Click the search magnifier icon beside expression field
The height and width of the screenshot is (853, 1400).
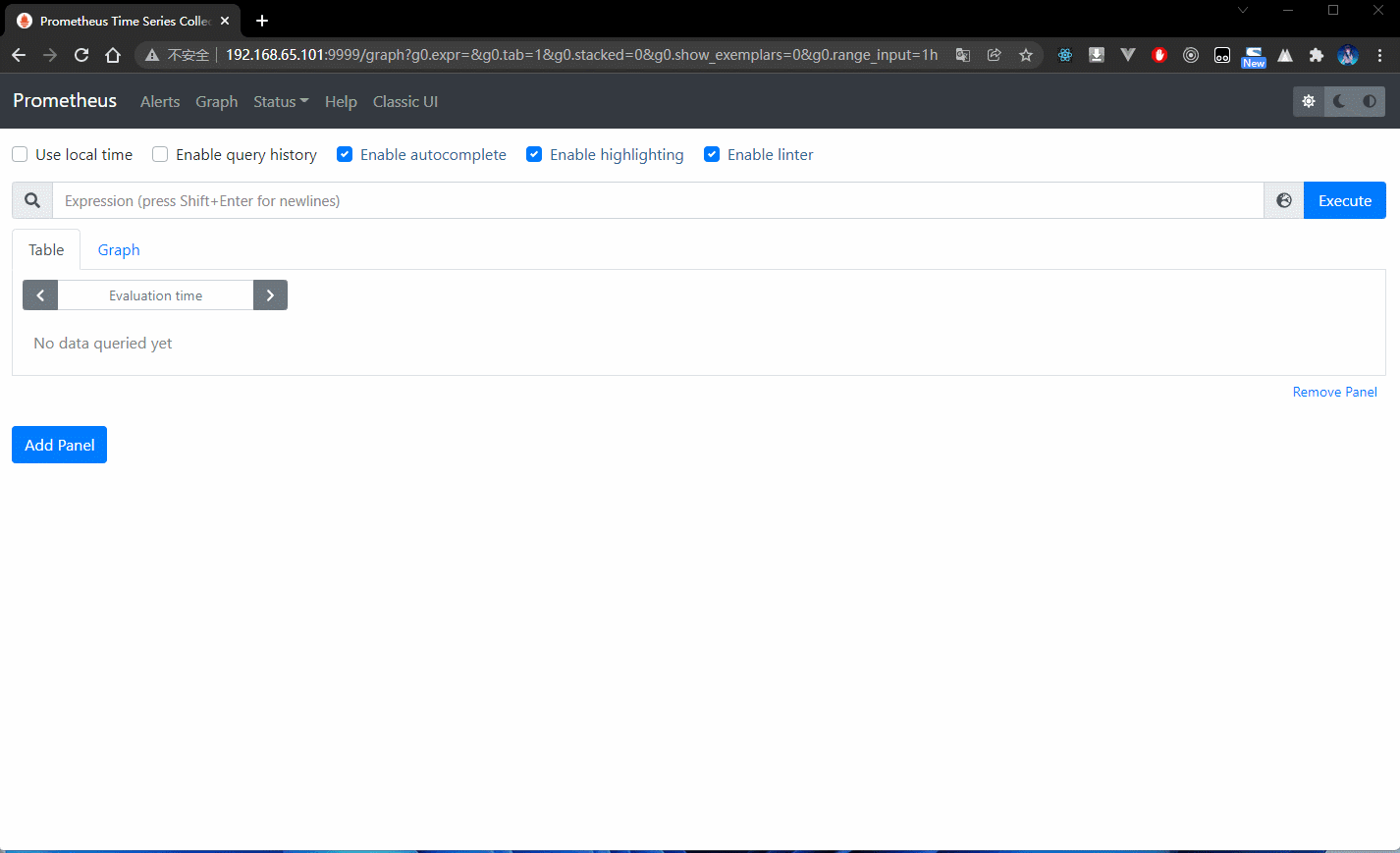[32, 200]
